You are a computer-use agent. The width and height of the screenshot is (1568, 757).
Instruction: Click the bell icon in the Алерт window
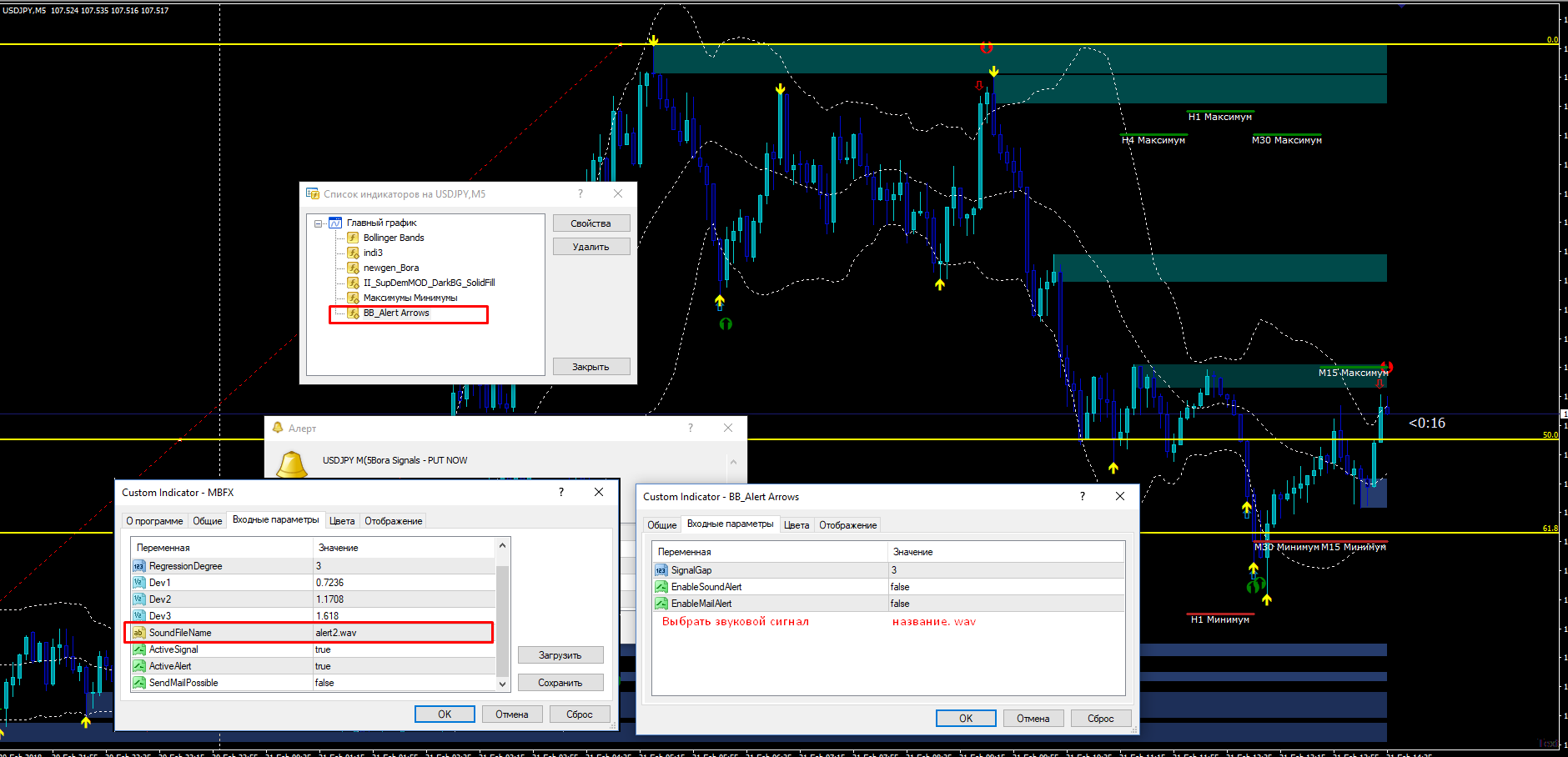292,464
